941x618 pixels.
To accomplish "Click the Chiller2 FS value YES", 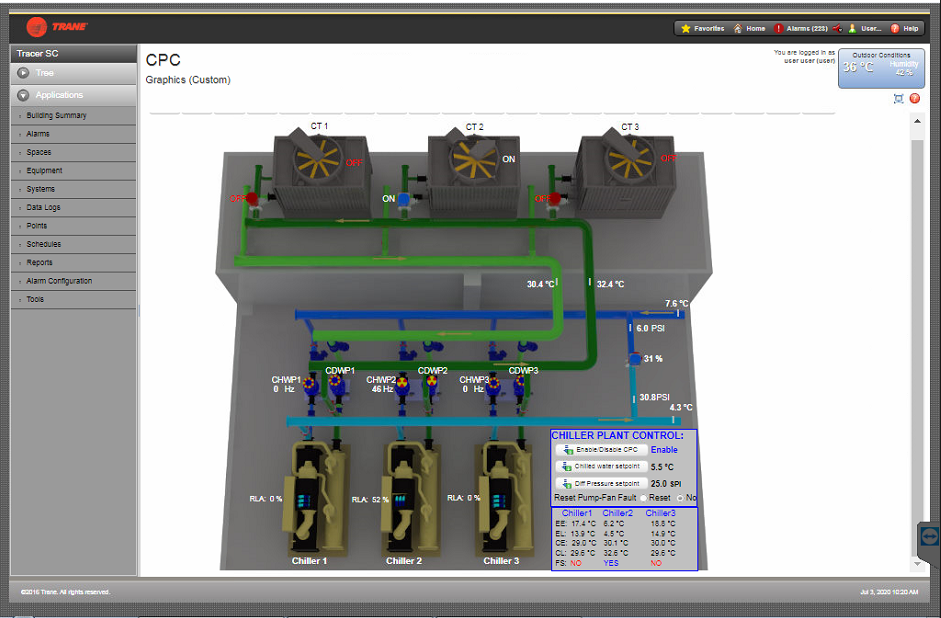I will point(611,563).
